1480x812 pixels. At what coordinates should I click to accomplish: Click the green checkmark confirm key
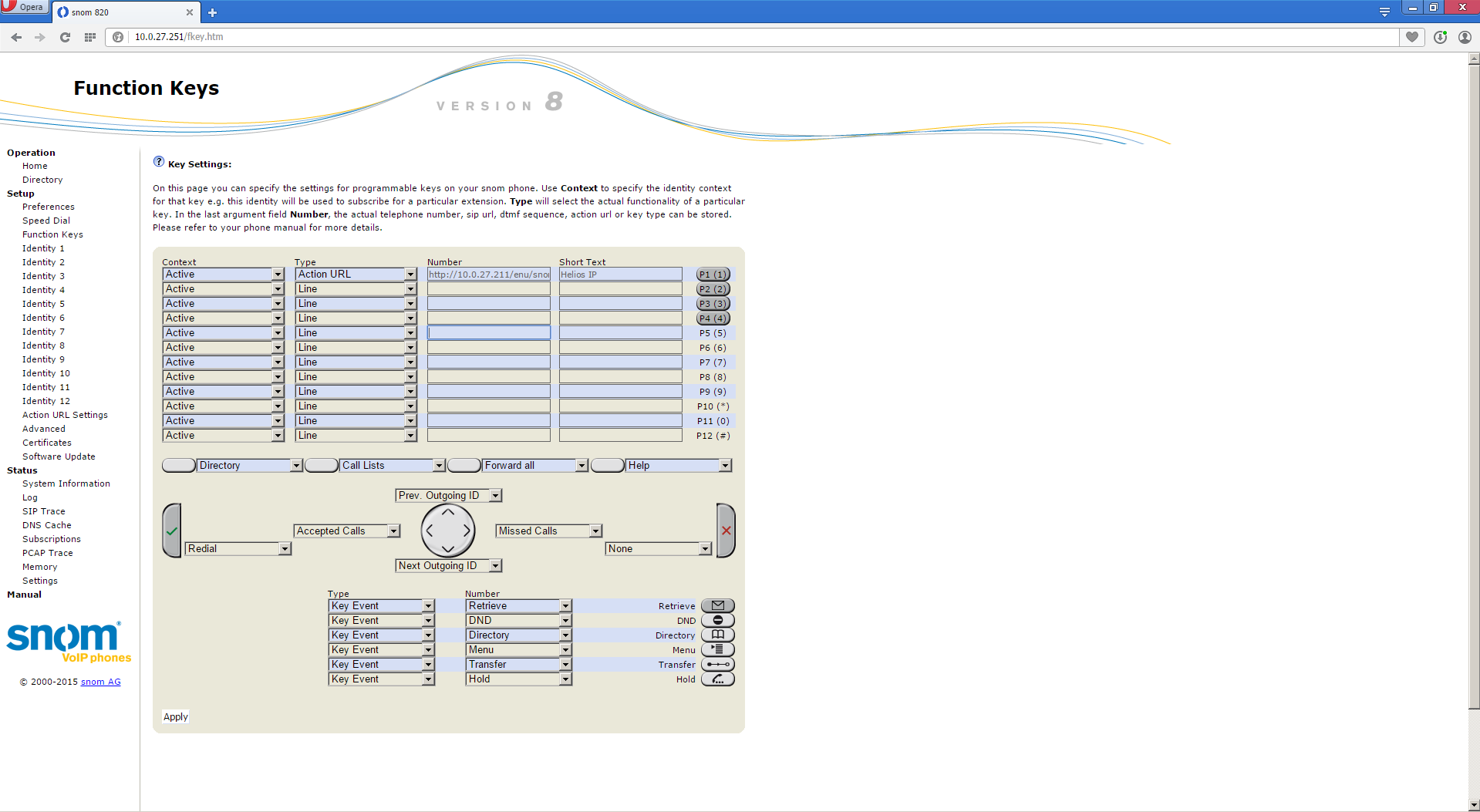(x=172, y=531)
